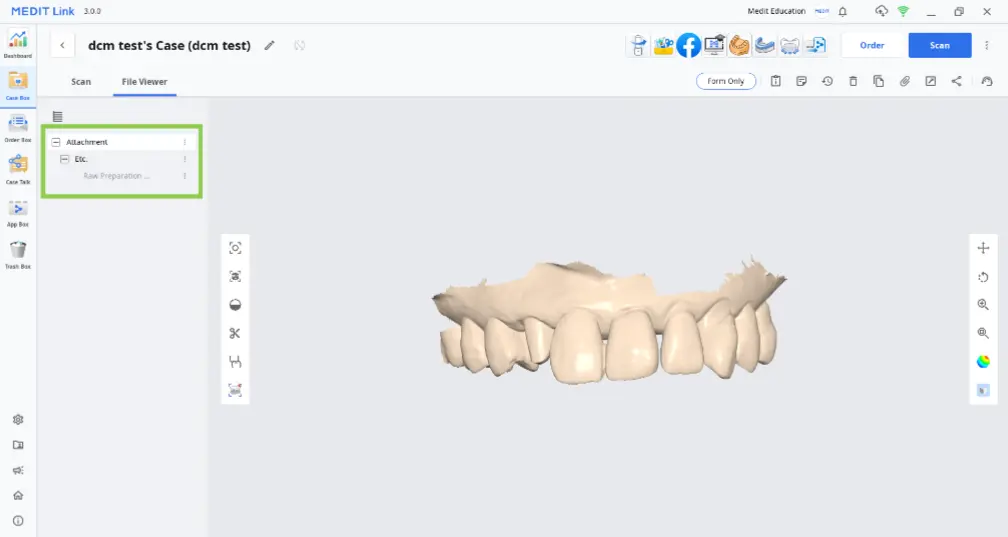Click the 3D model of teeth
The height and width of the screenshot is (537, 1008).
point(608,323)
